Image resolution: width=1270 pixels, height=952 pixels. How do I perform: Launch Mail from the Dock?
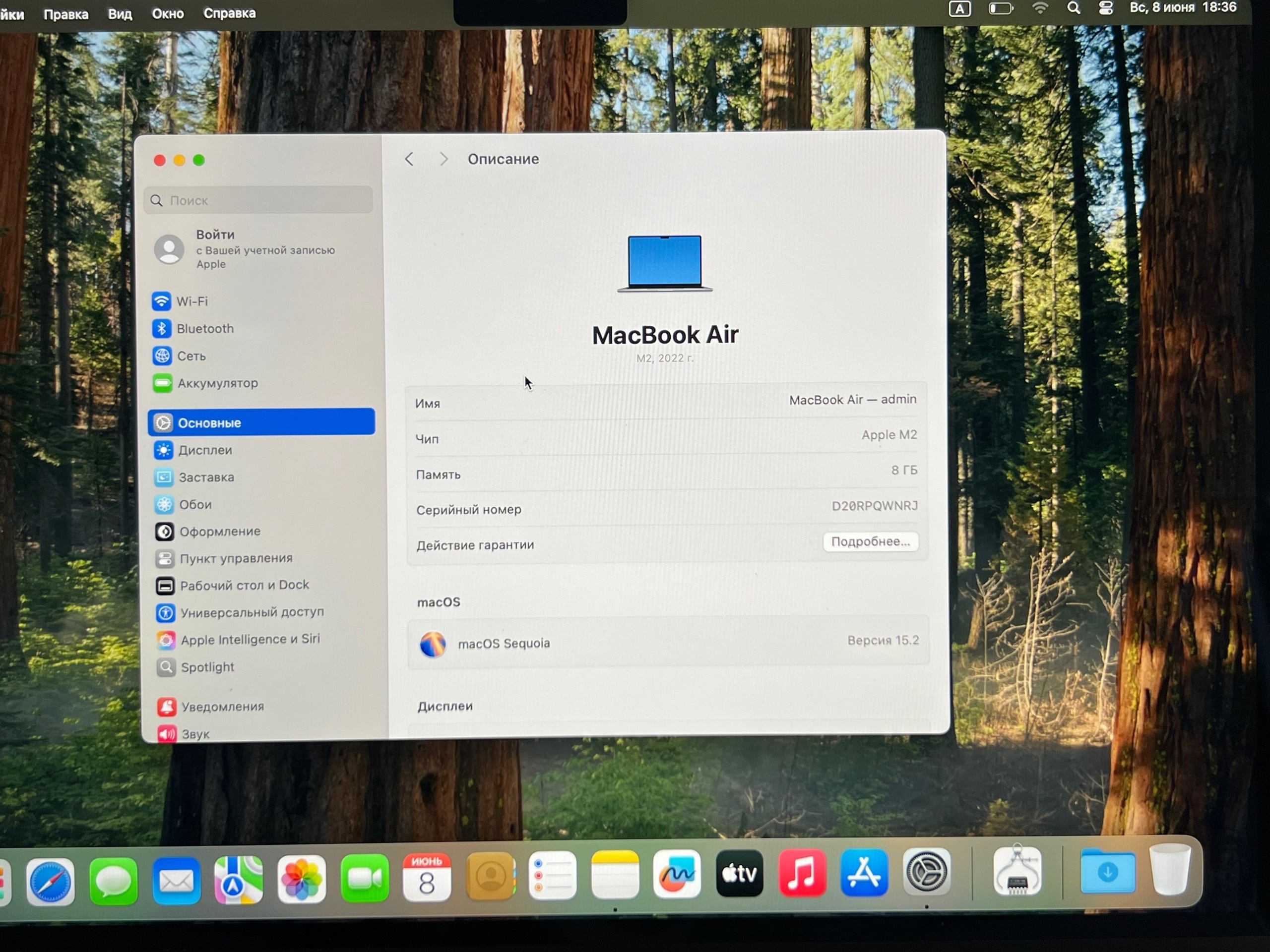176,880
